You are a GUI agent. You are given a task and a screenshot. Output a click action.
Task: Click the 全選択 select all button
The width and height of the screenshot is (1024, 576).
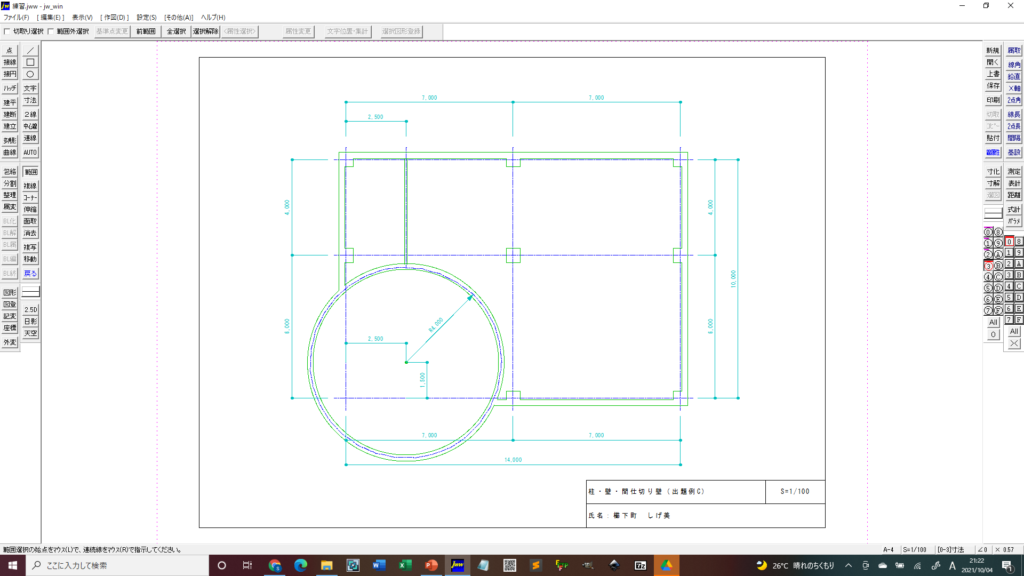(x=176, y=31)
